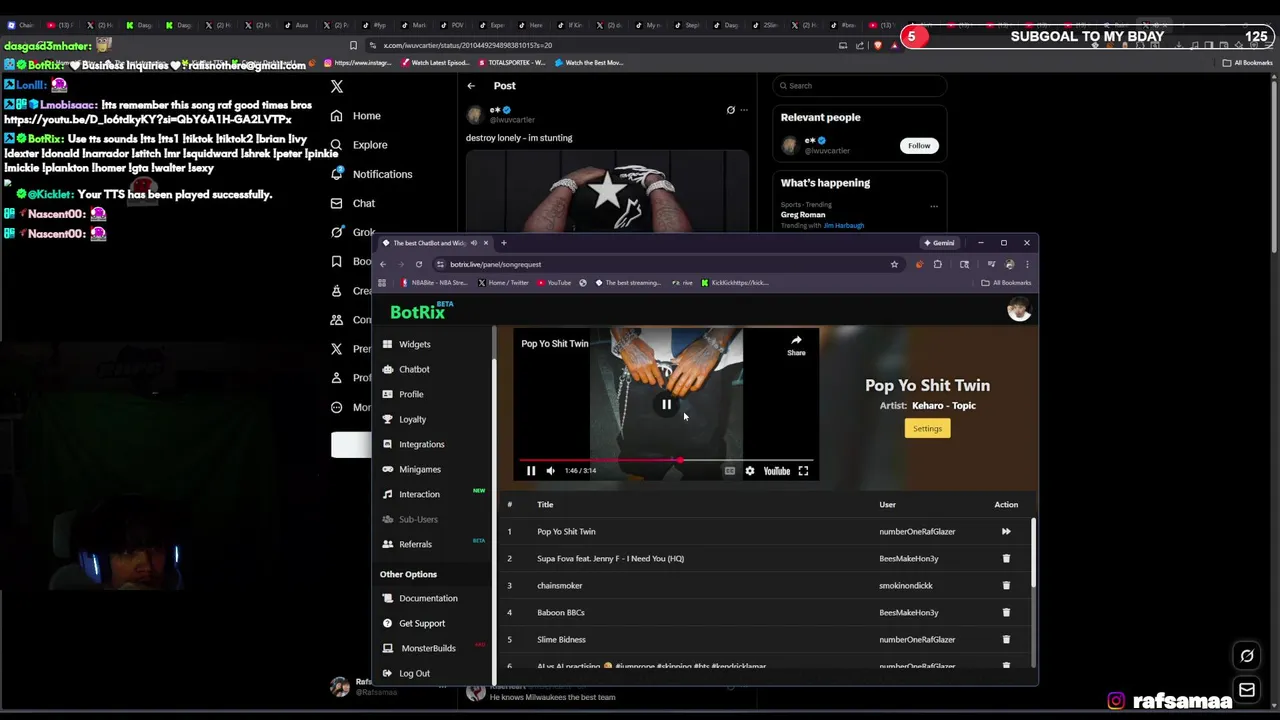Remove chainsmoker from the queue

pyautogui.click(x=1006, y=586)
